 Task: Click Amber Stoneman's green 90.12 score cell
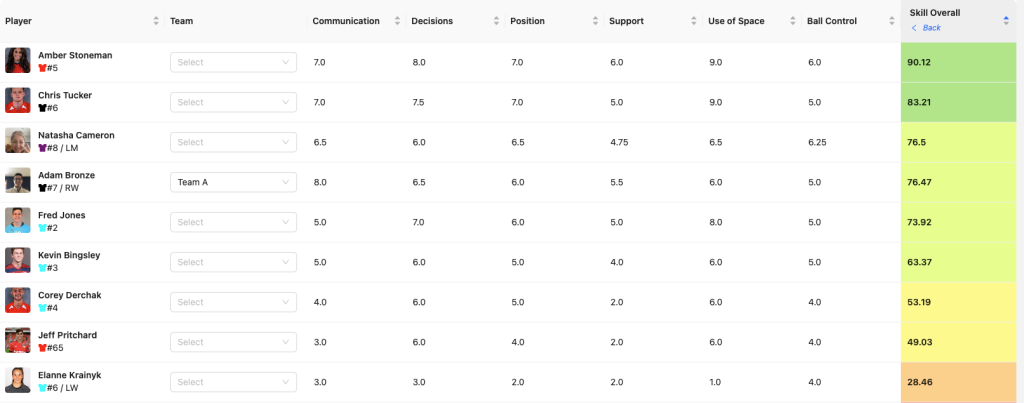pos(962,62)
